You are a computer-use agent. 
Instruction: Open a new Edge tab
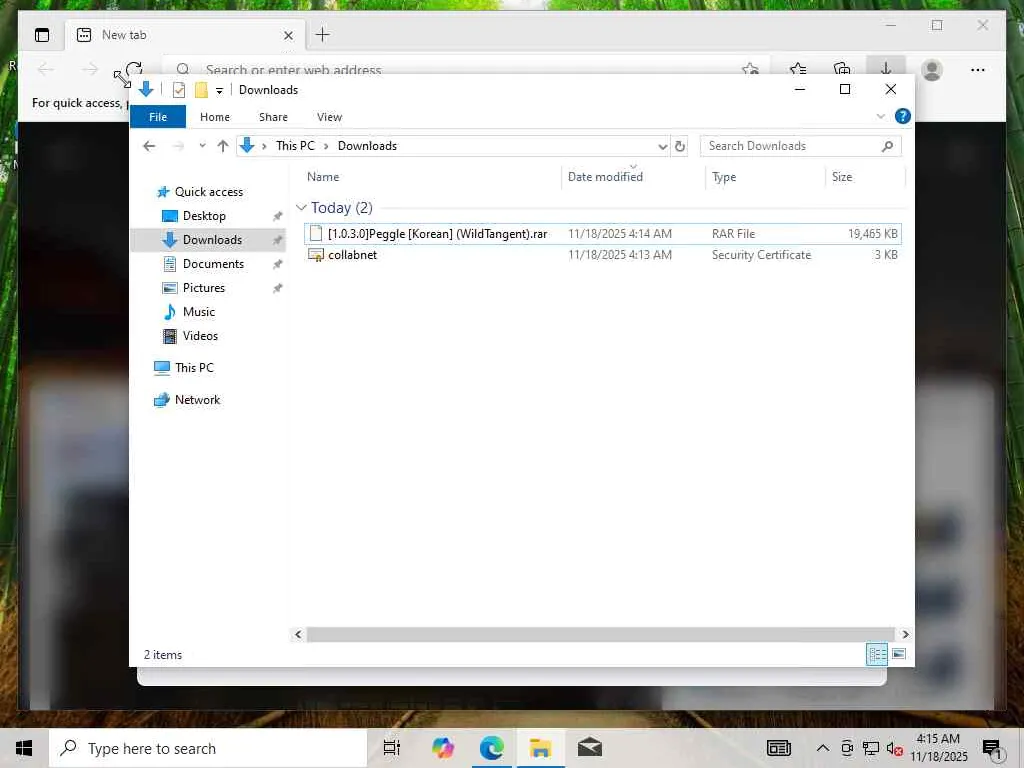(323, 35)
